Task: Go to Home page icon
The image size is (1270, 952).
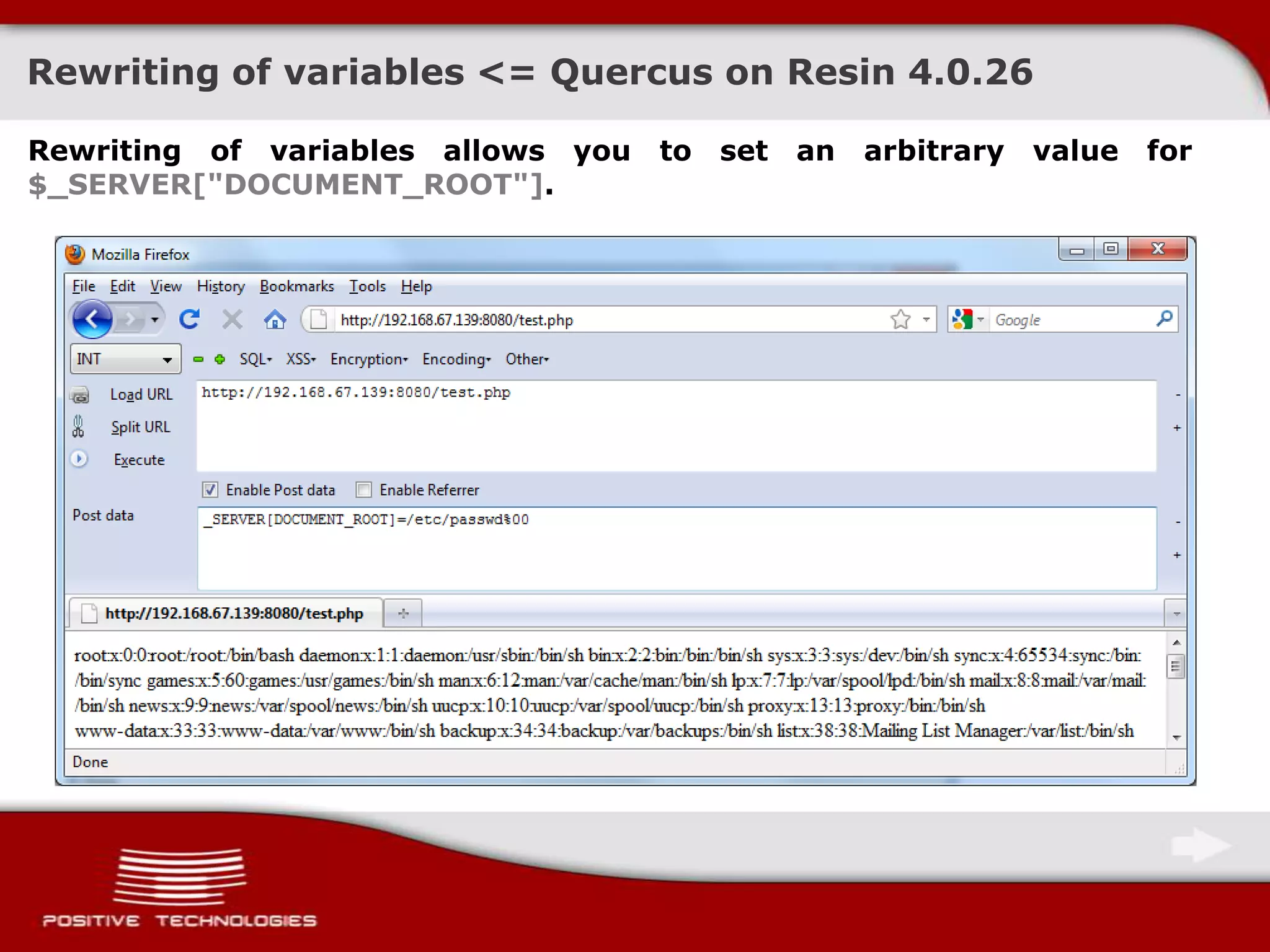Action: coord(275,320)
